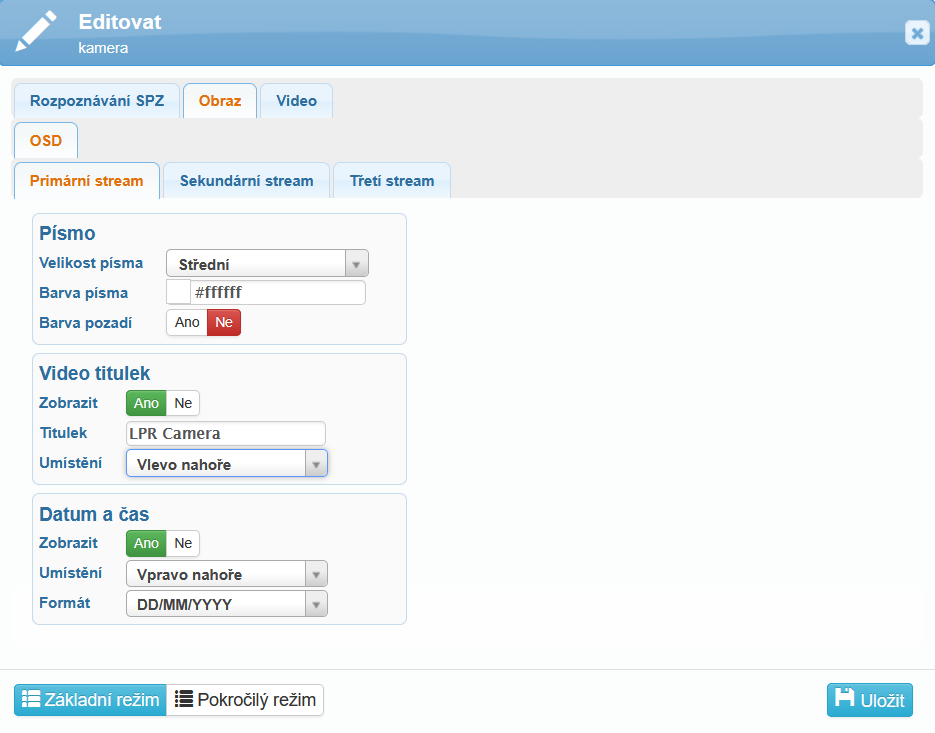Click the list icon for Pokročilý režim
935x733 pixels.
pyautogui.click(x=184, y=699)
